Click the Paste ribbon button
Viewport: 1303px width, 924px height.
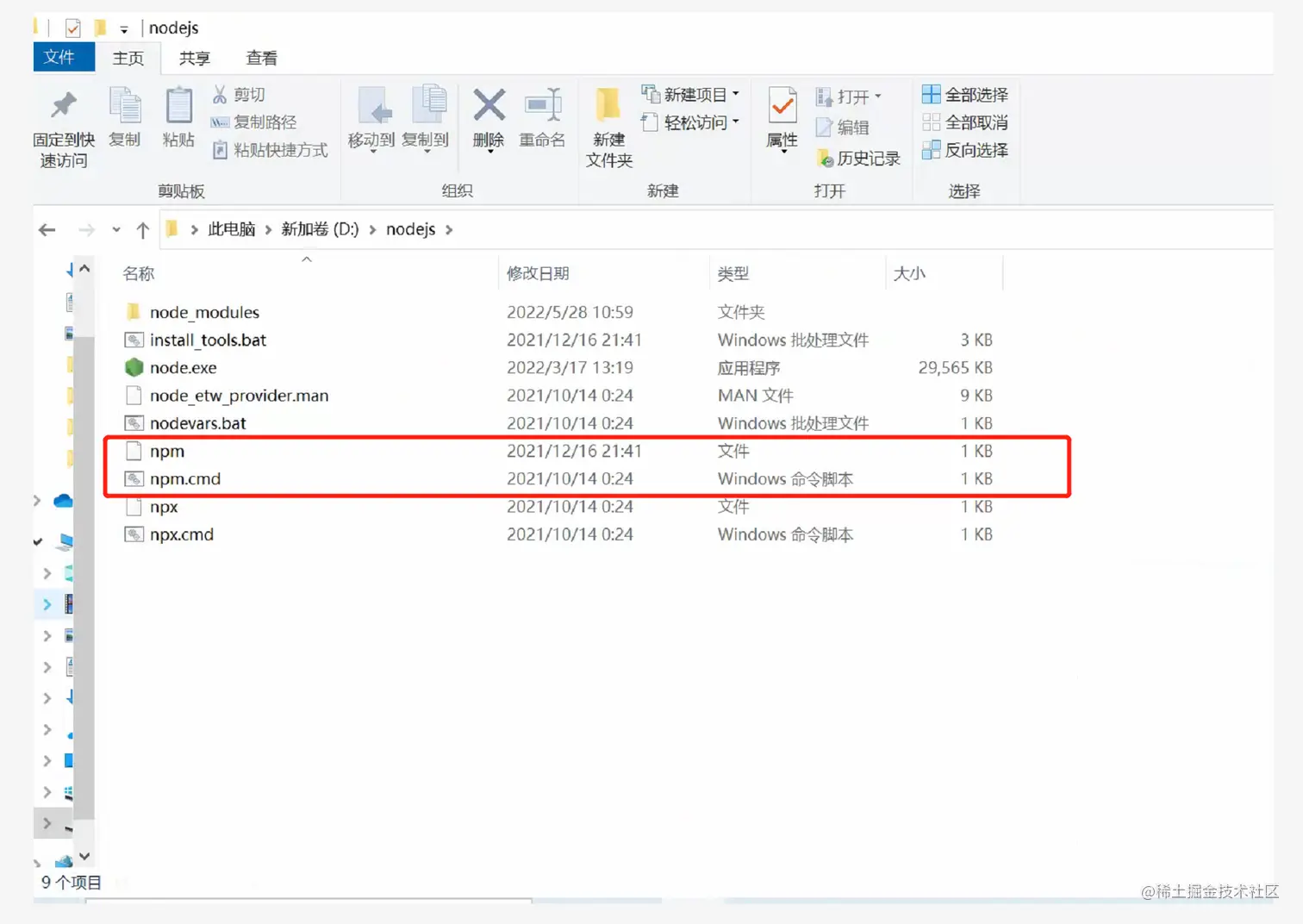coord(178,117)
